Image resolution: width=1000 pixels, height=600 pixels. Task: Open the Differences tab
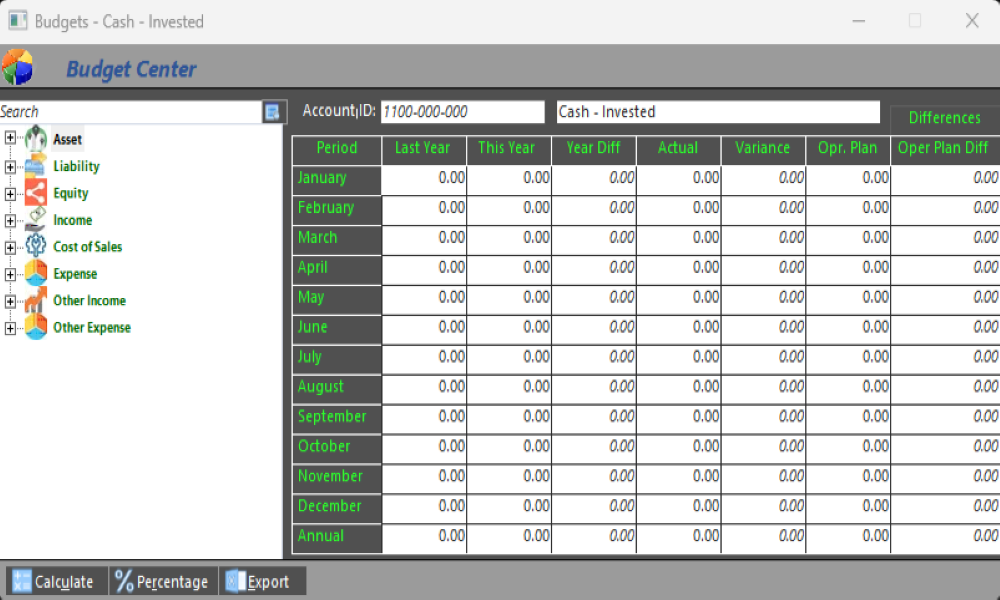click(x=944, y=118)
